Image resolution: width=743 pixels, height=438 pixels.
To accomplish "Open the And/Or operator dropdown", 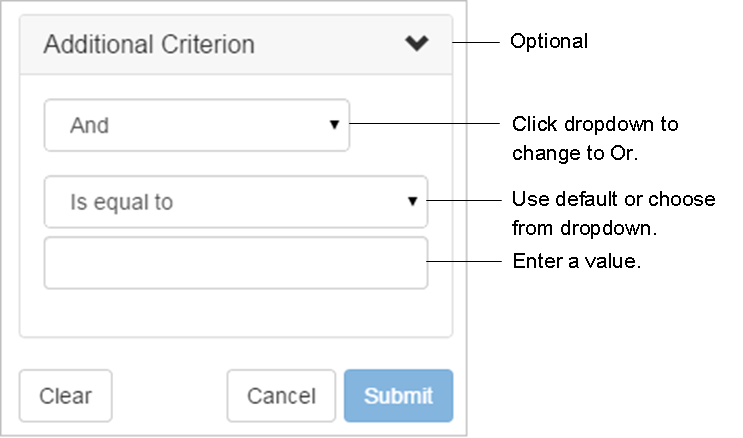I will [196, 125].
